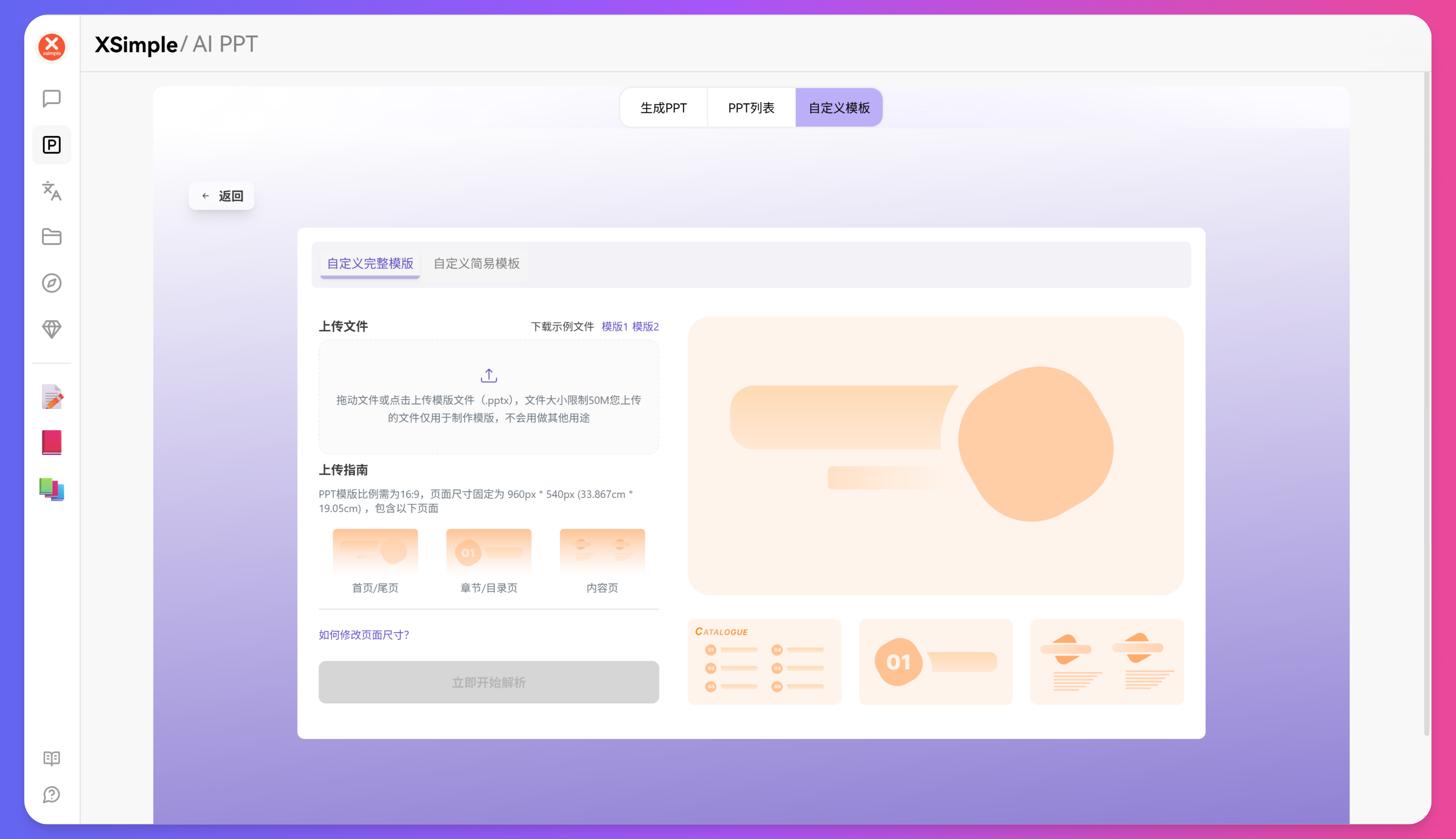Image resolution: width=1456 pixels, height=839 pixels.
Task: Open the documentation open-book icon
Action: pyautogui.click(x=51, y=758)
